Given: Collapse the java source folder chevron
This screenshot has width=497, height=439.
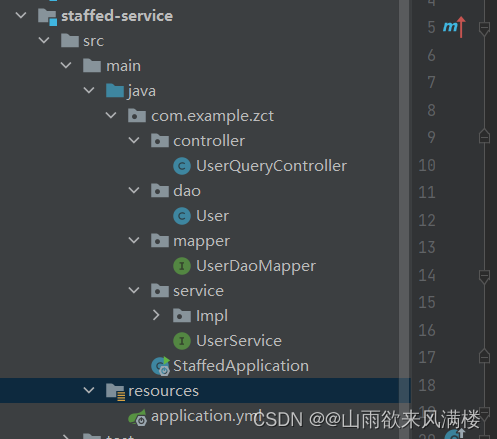Looking at the screenshot, I should [89, 90].
